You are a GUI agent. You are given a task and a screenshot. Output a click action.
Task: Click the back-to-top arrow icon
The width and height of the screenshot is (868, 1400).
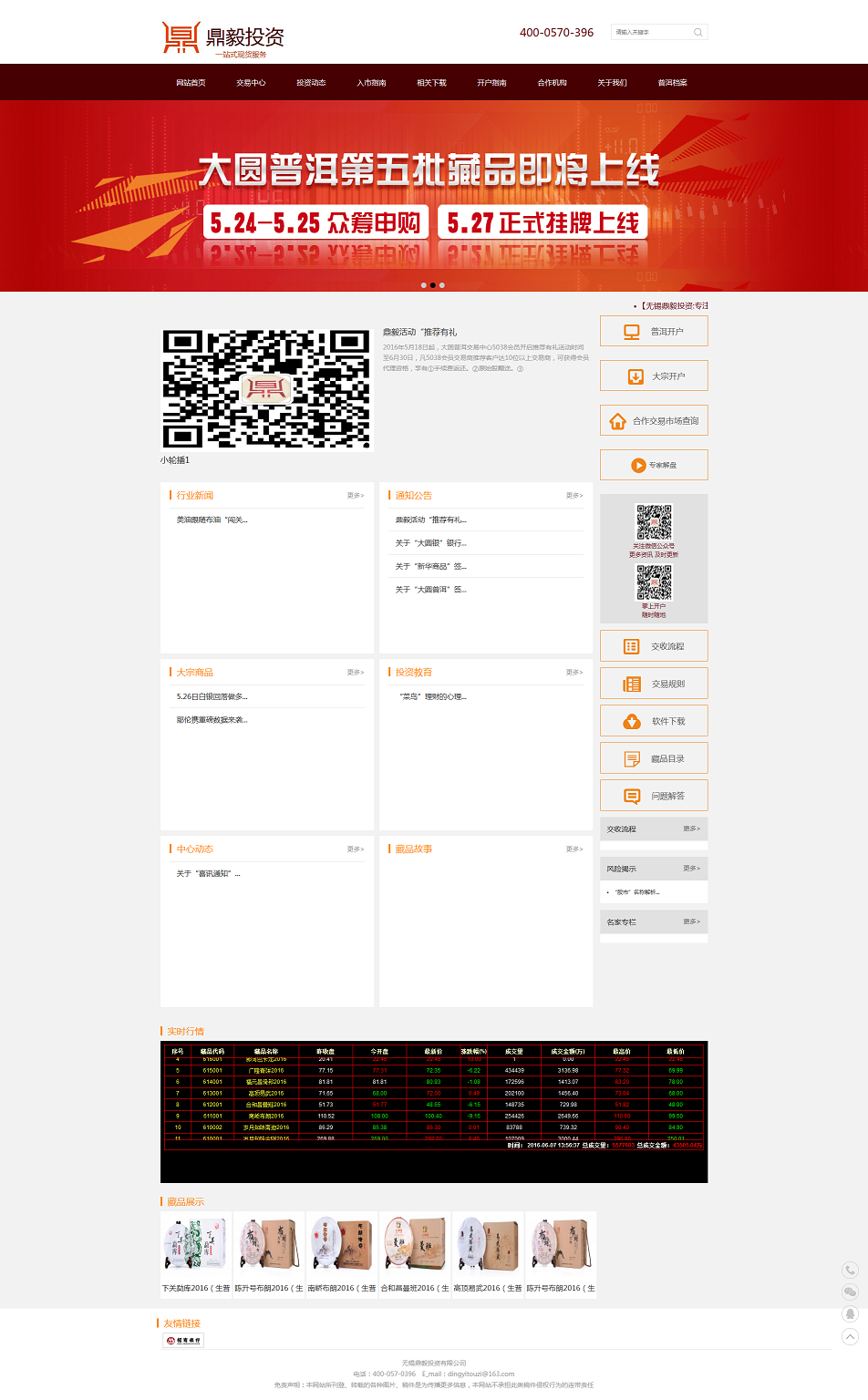tap(850, 1336)
